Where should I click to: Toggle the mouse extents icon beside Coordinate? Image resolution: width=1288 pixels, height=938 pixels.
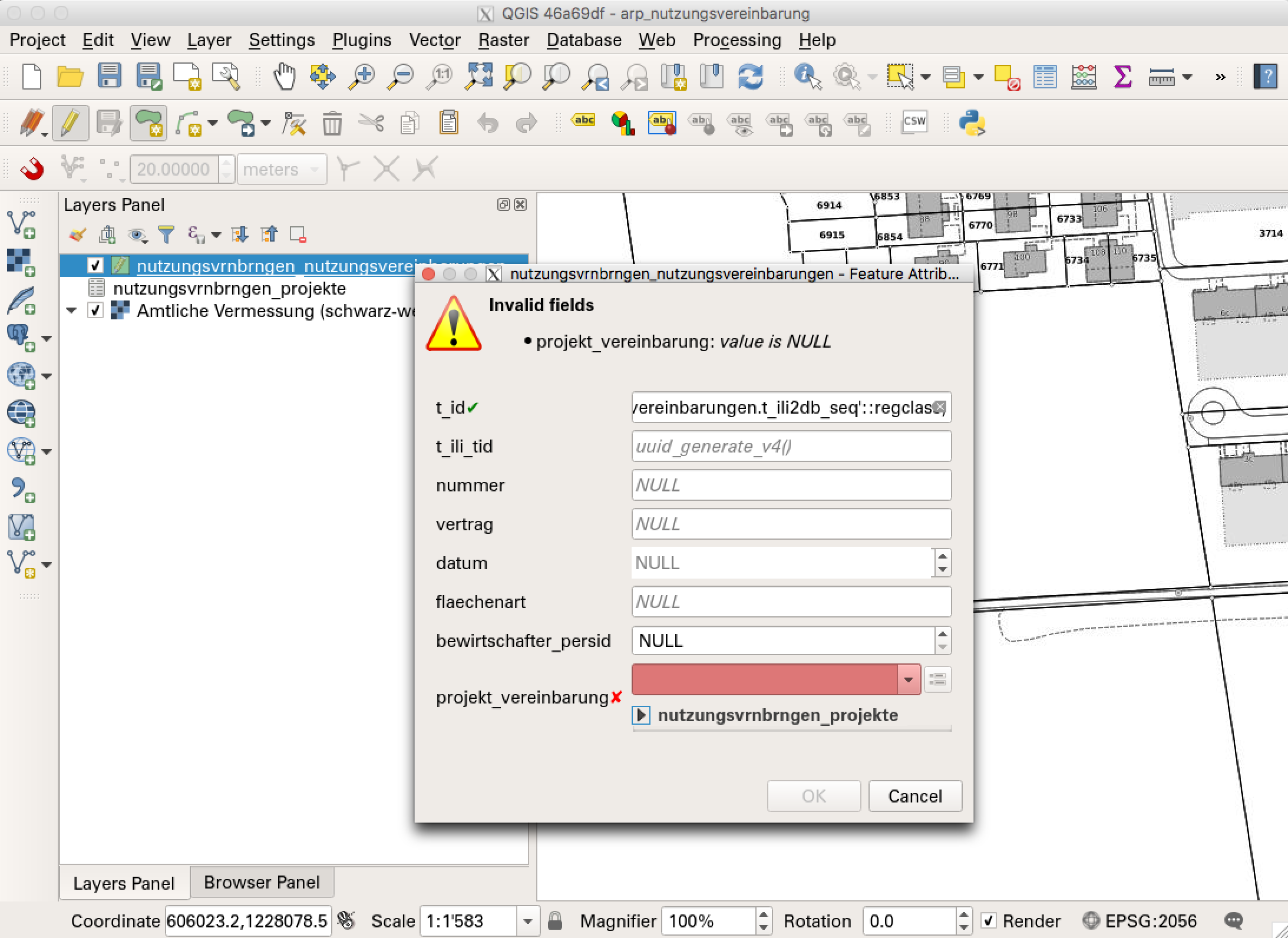[x=347, y=920]
